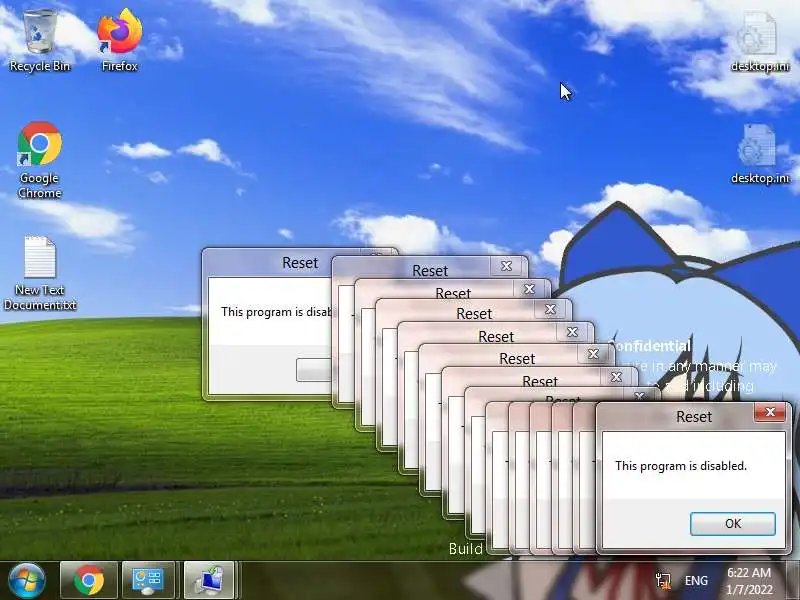Open Chrome from the taskbar

point(89,581)
